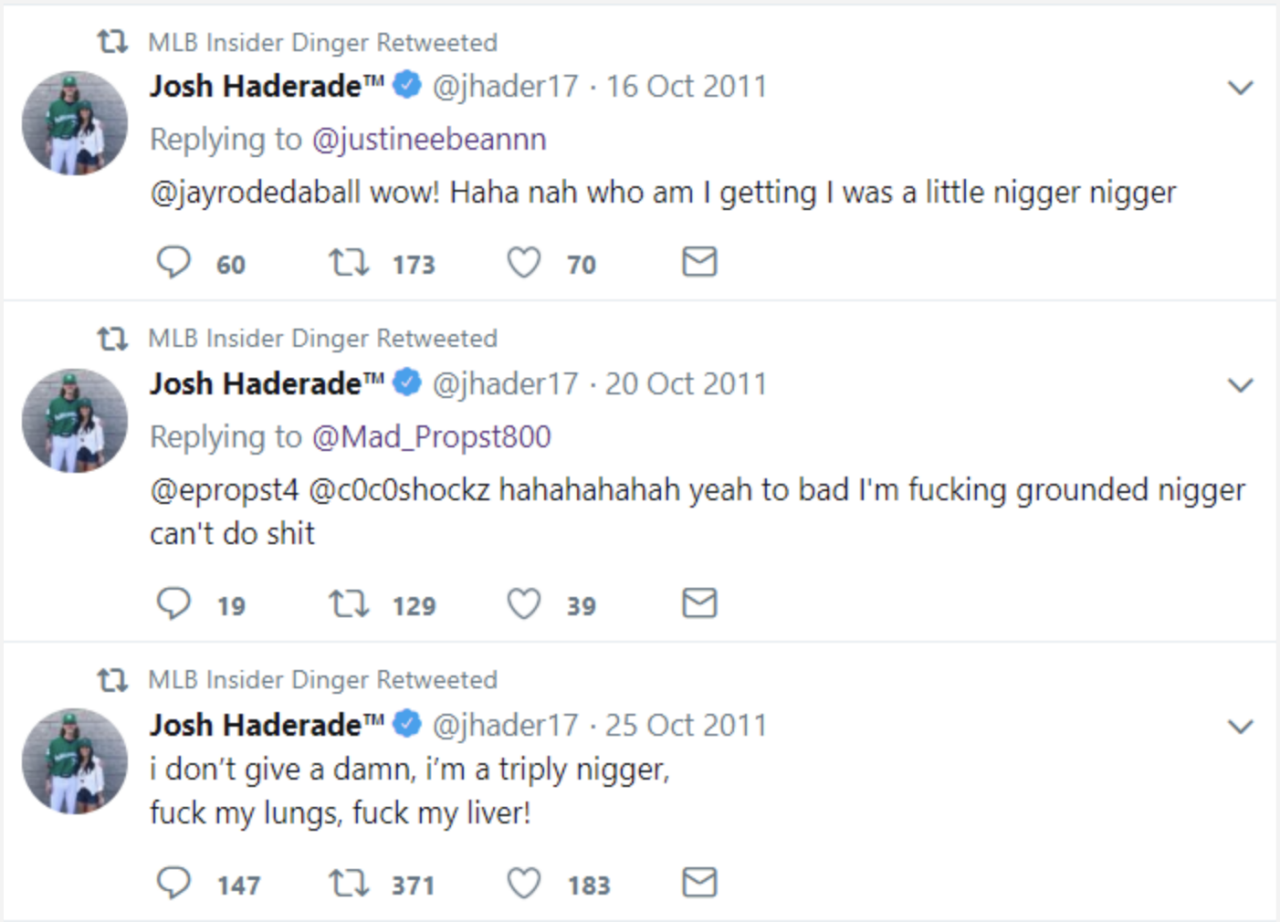Open the reply icon showing 147

pos(174,882)
